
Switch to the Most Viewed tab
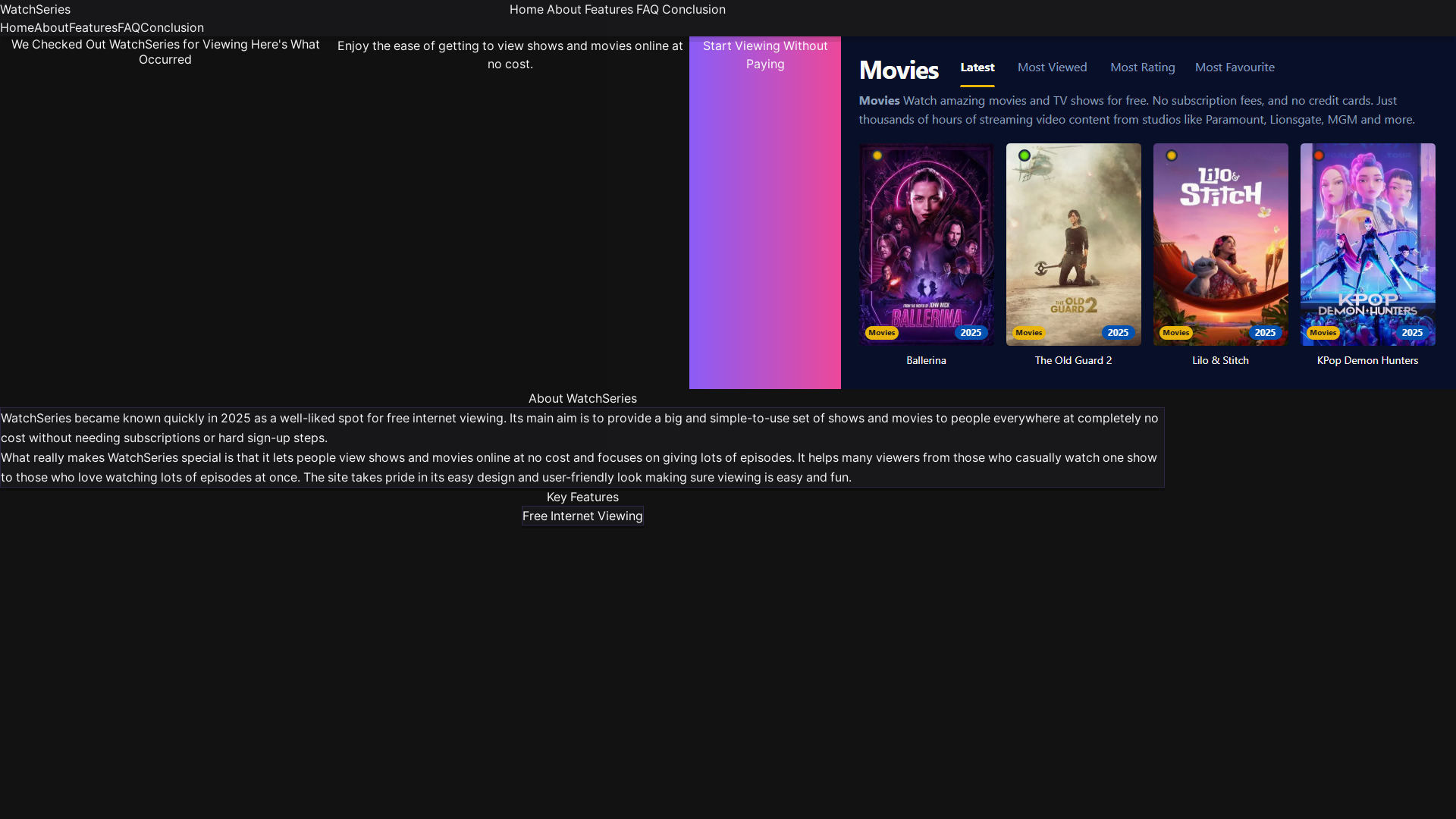pyautogui.click(x=1052, y=67)
